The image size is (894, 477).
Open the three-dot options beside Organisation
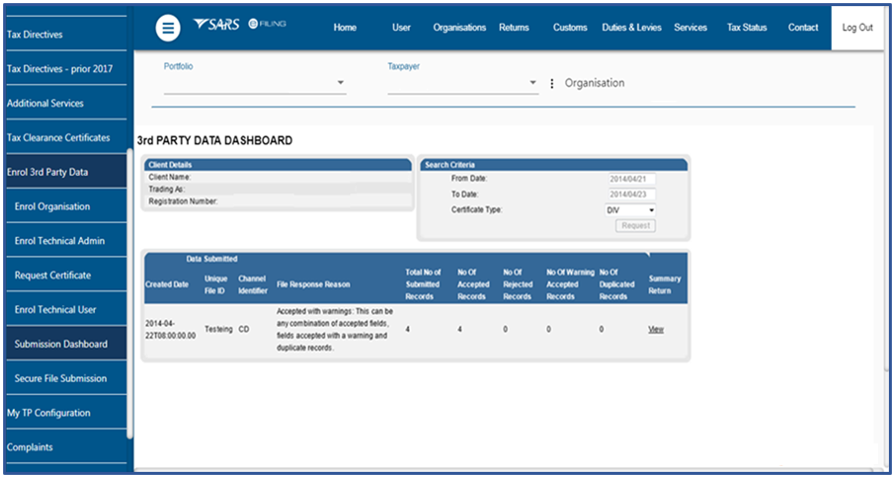tap(552, 84)
